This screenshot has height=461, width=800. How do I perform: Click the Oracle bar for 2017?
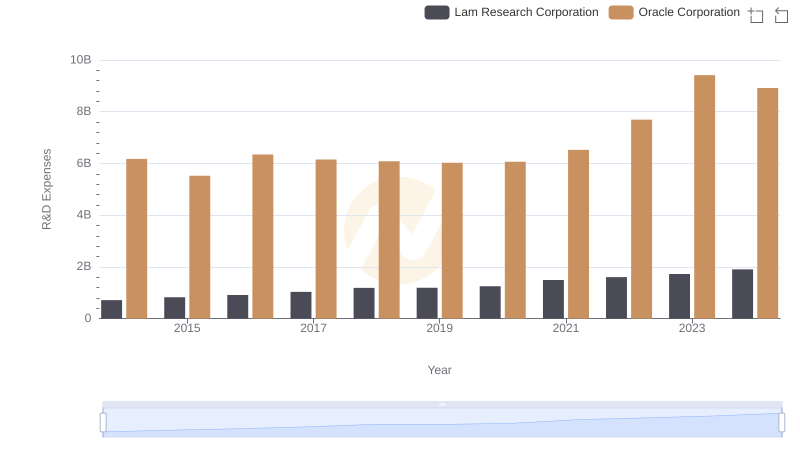click(326, 239)
